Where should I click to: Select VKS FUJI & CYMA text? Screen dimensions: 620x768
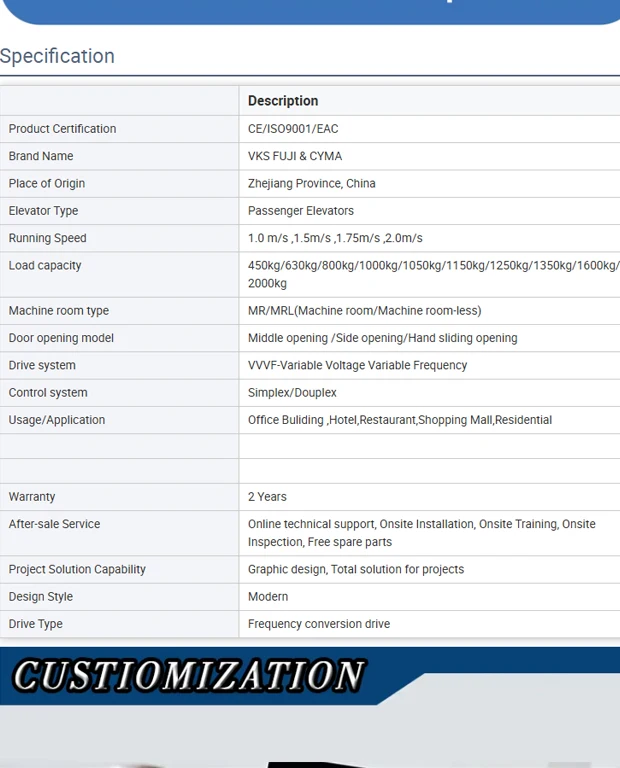tap(295, 156)
